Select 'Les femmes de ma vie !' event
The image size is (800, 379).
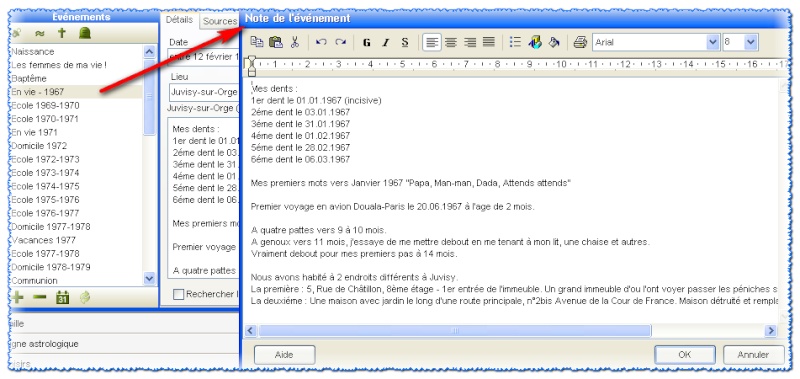[59, 65]
